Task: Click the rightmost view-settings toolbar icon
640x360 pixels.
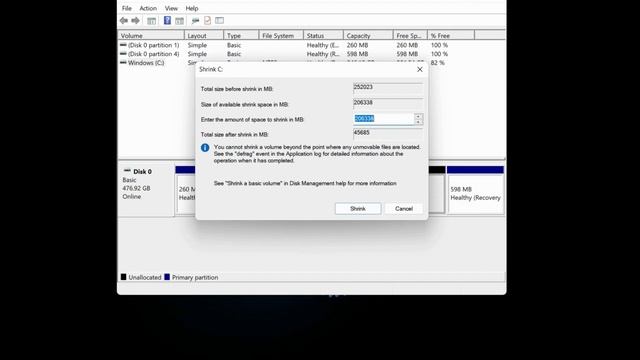Action: (x=220, y=20)
